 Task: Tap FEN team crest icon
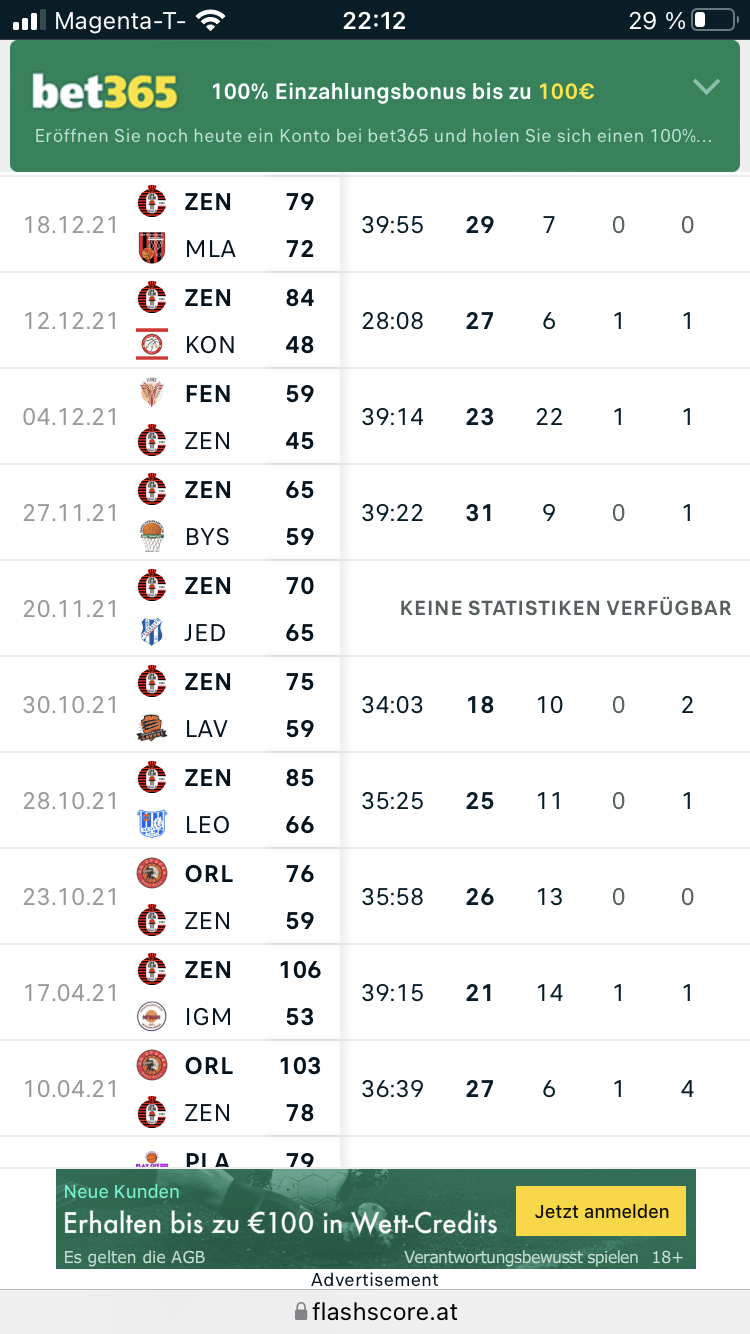[152, 393]
